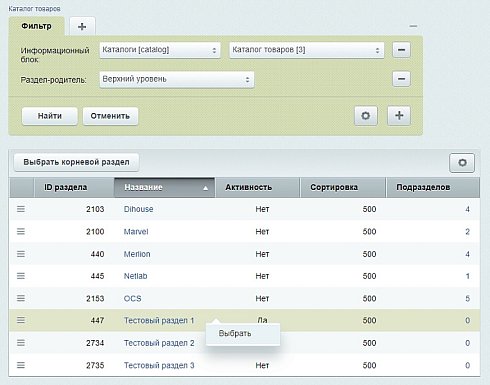Select the ID cell 2734
The width and height of the screenshot is (490, 385).
tap(95, 343)
